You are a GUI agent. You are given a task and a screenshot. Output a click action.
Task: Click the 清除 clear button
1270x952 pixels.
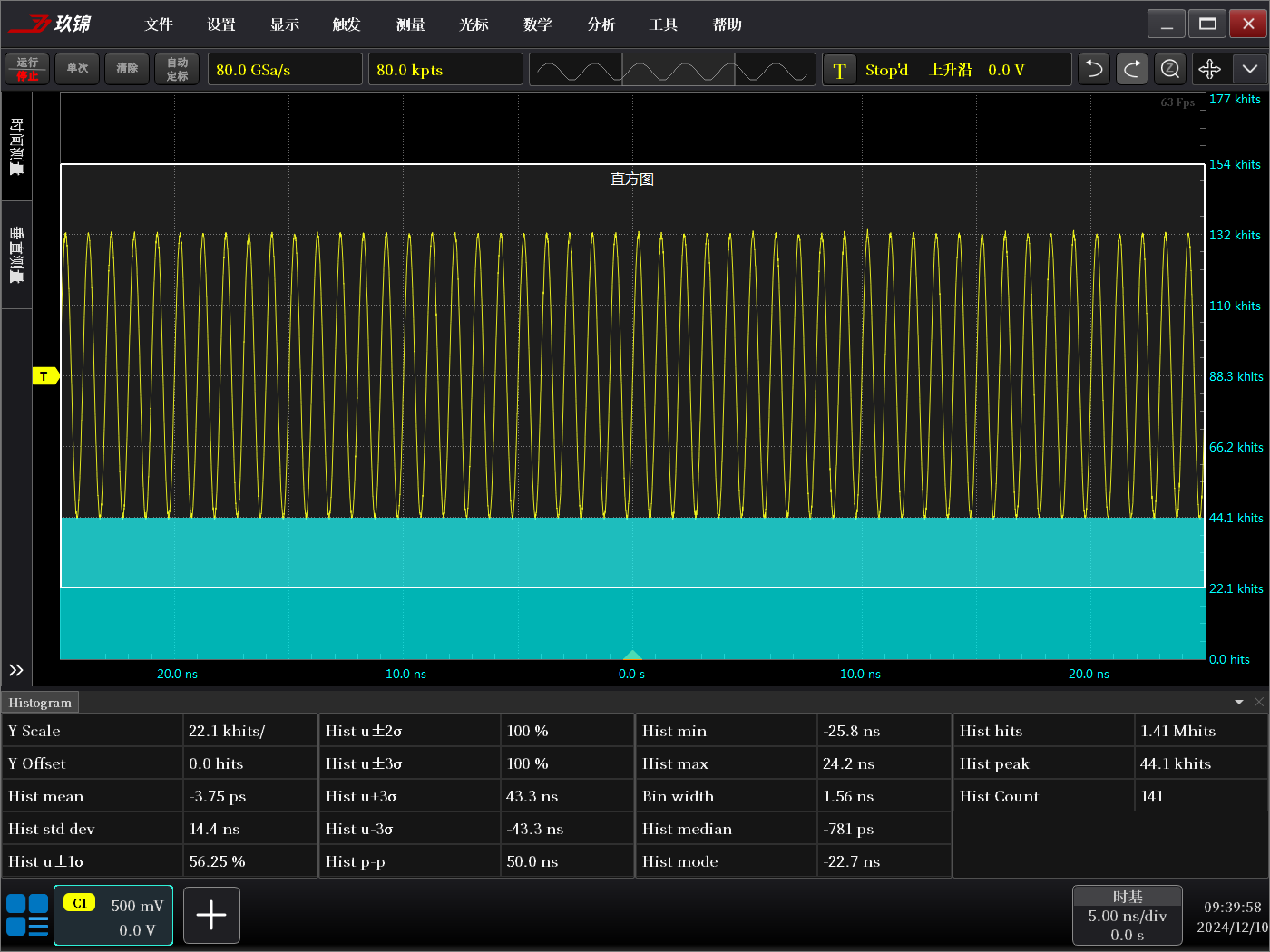(127, 69)
